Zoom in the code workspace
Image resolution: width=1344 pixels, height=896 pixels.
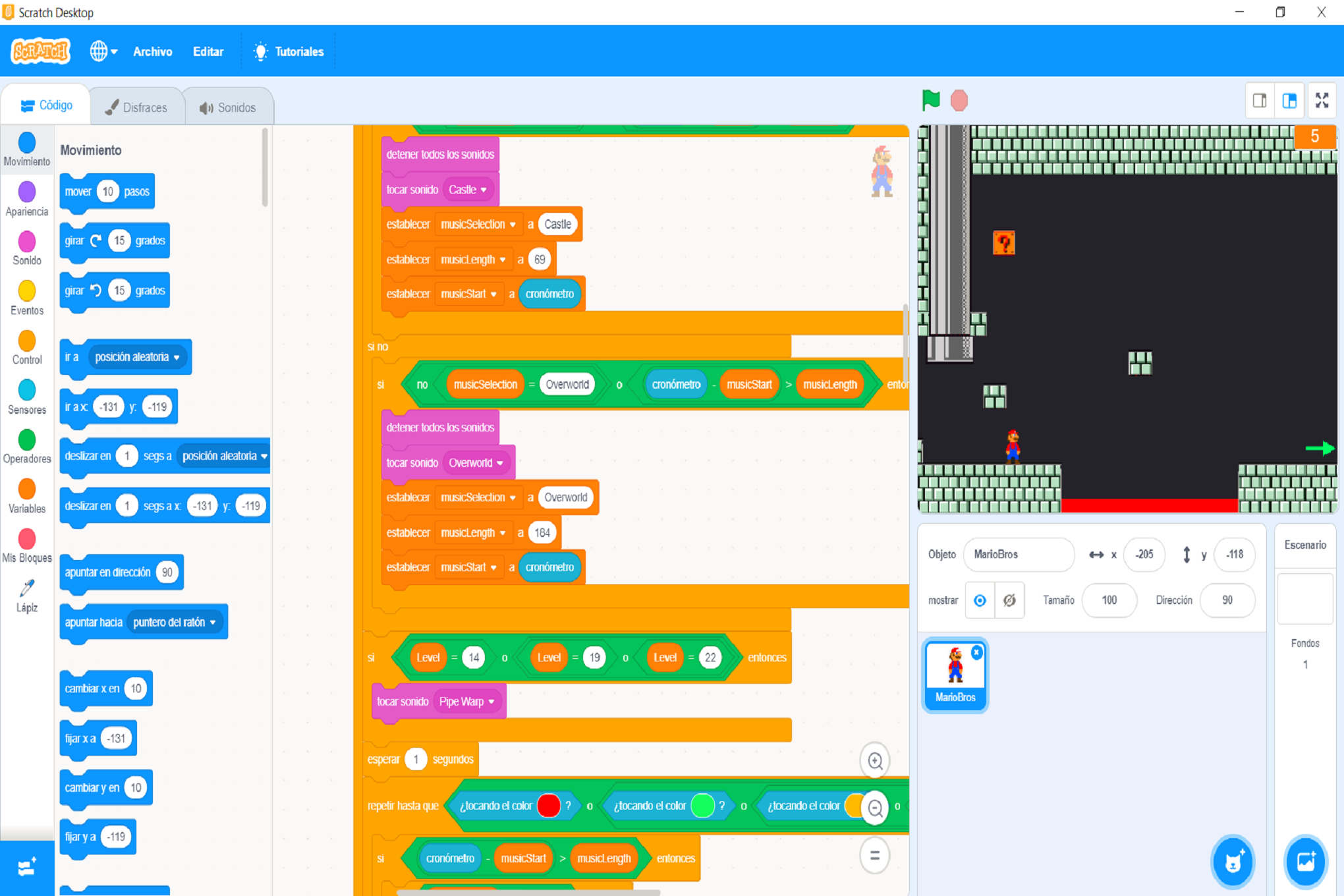(875, 761)
